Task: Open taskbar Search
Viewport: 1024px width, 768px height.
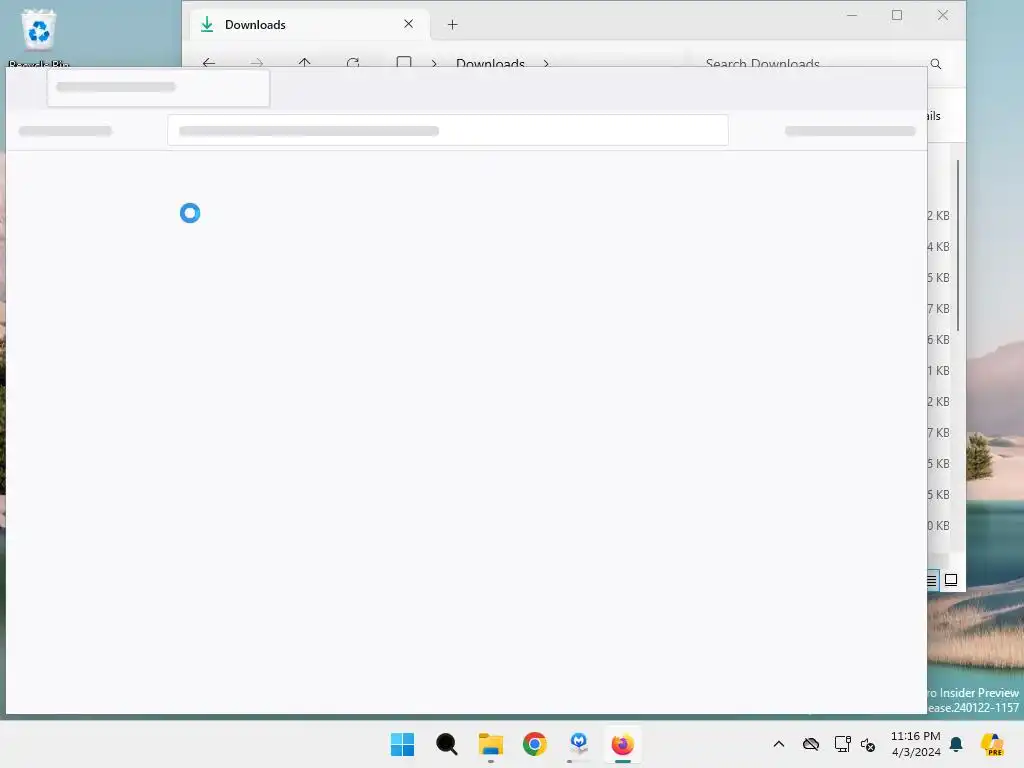Action: tap(447, 744)
